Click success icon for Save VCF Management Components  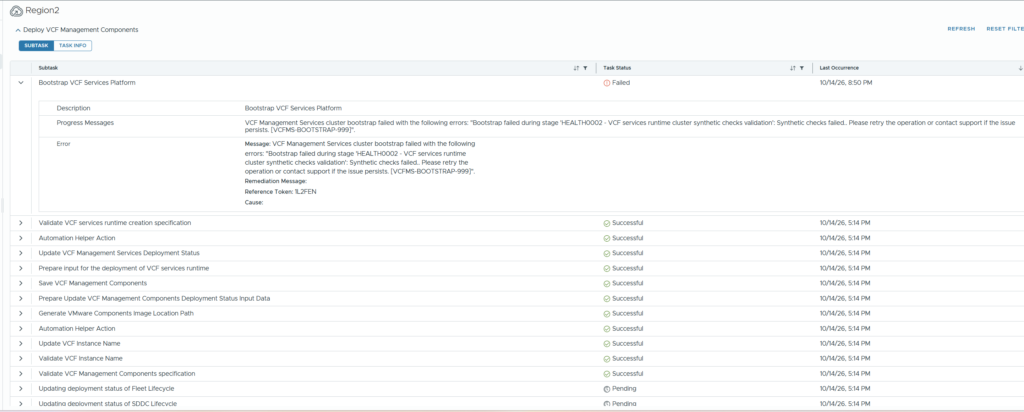pyautogui.click(x=607, y=284)
